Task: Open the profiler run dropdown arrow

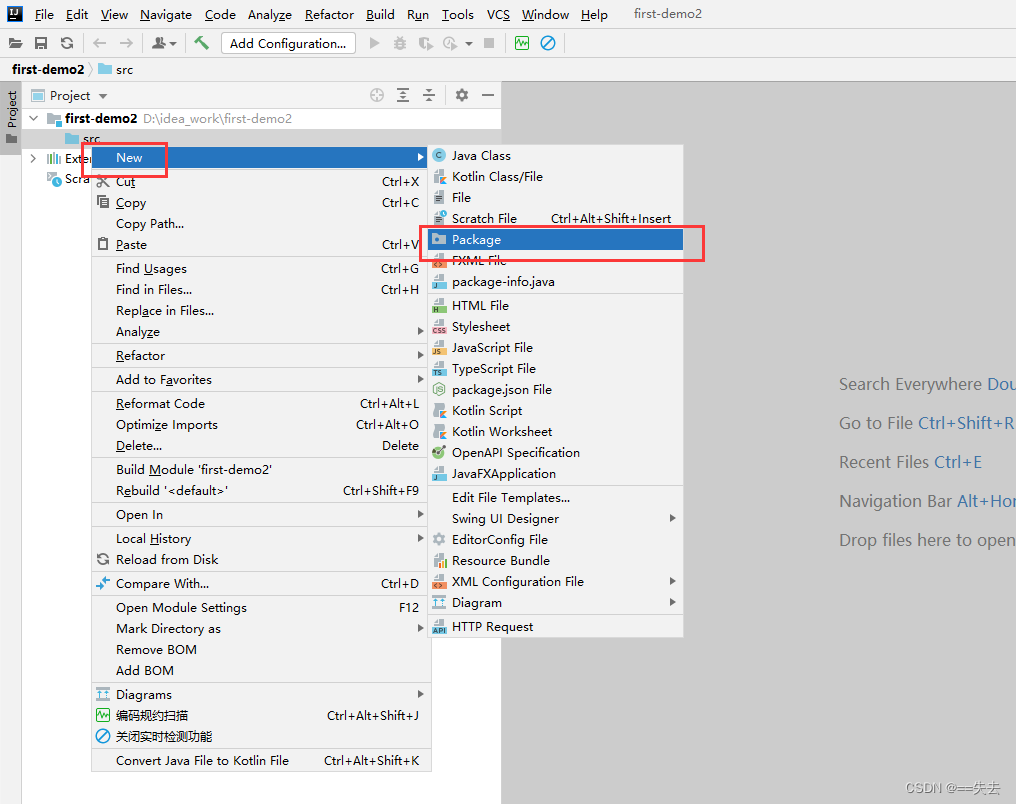Action: point(469,44)
